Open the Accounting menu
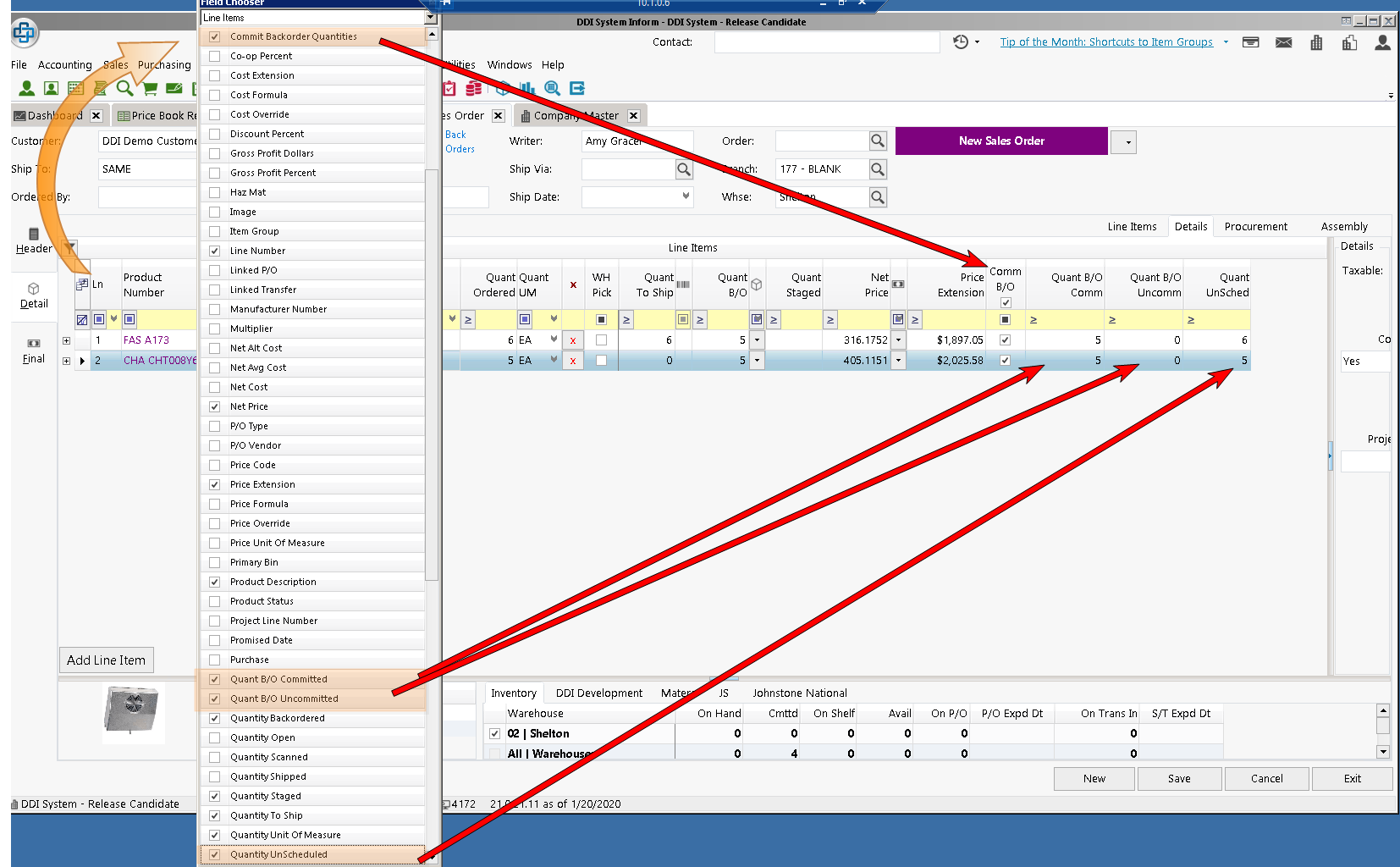Viewport: 1400px width, 867px height. 64,65
